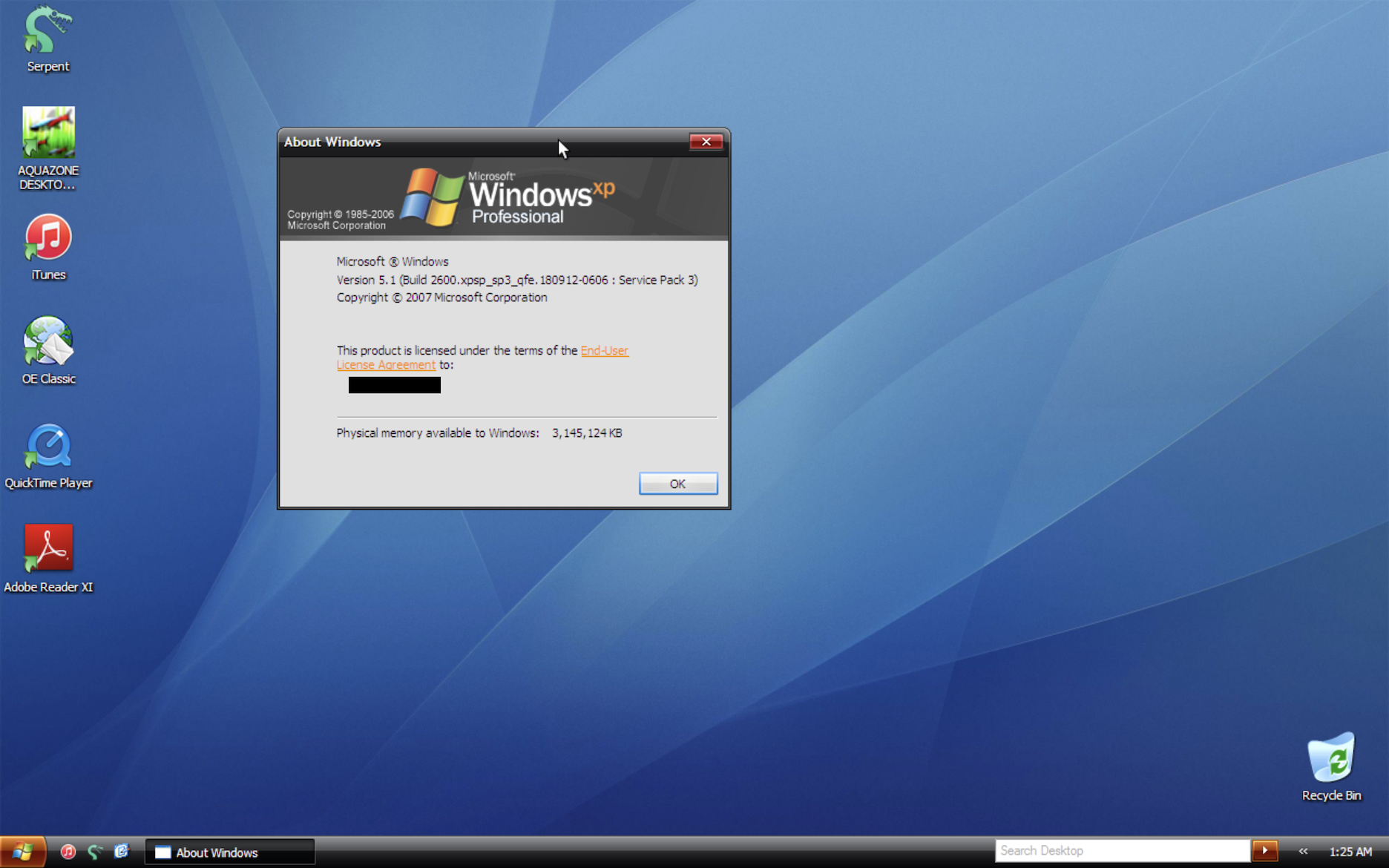
Task: Launch Serpent from quick launch bar
Action: [95, 852]
